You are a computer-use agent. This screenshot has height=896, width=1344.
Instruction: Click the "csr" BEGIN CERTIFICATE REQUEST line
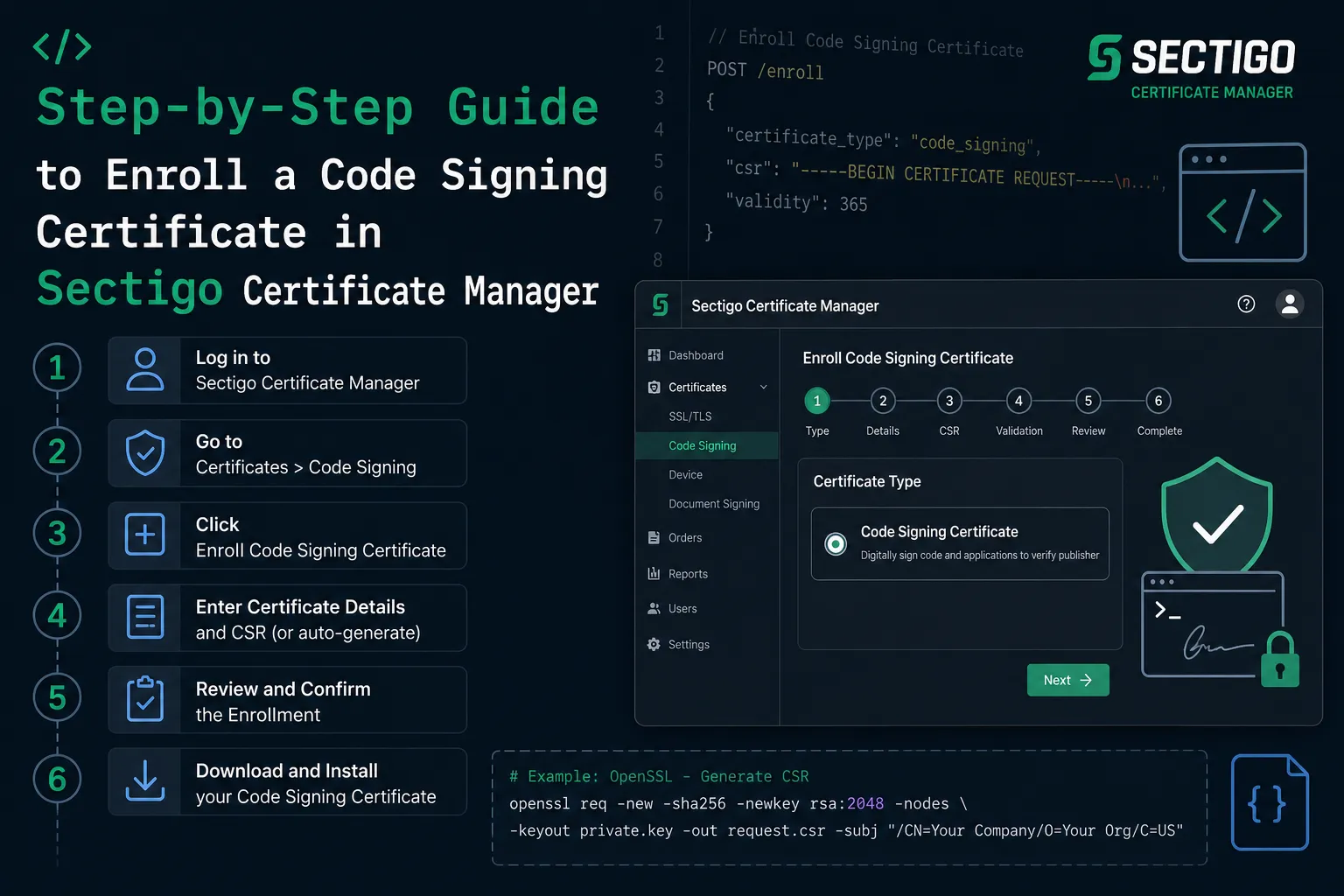(x=946, y=174)
